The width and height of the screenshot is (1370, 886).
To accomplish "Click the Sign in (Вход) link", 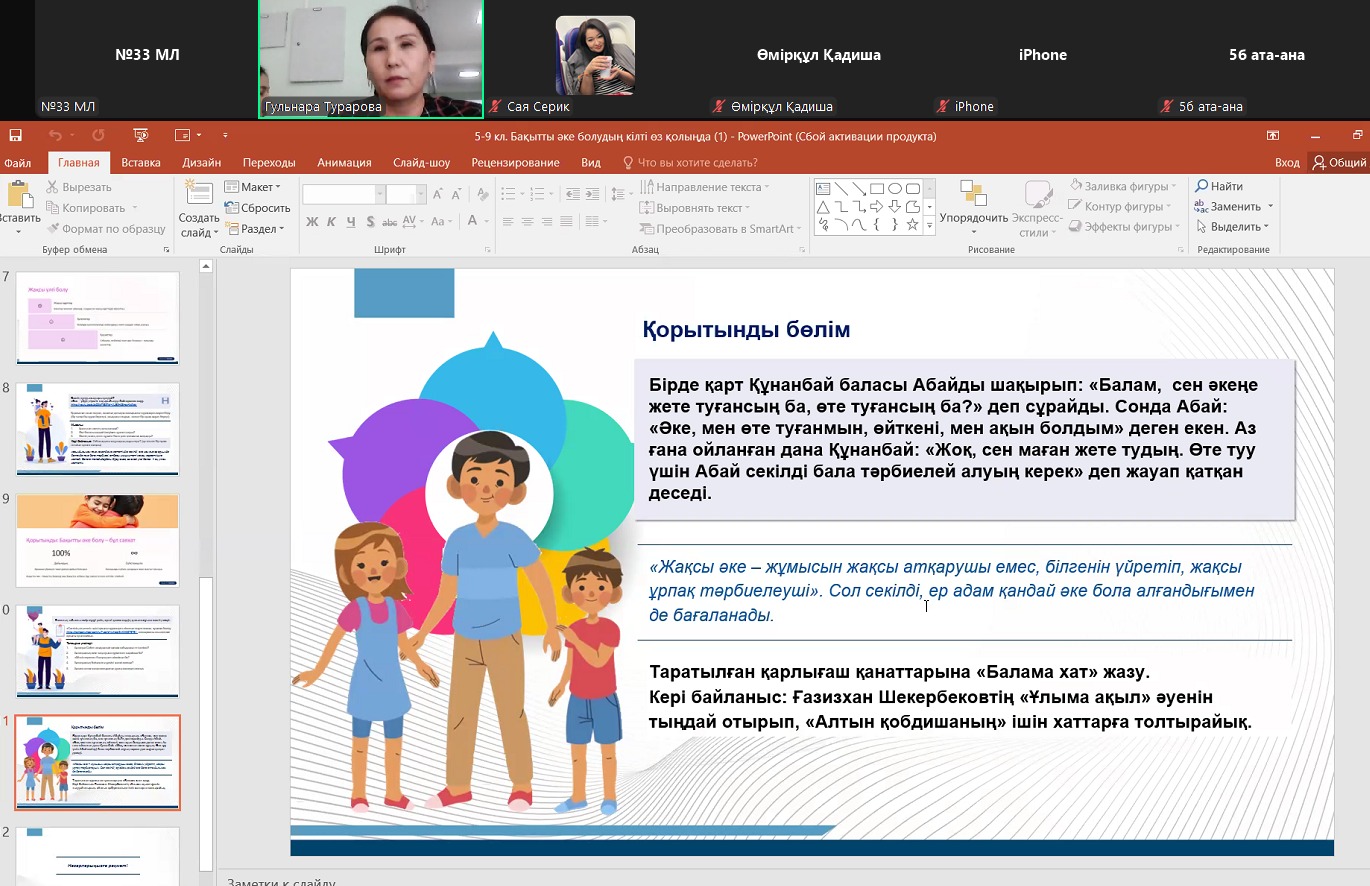I will click(1287, 163).
